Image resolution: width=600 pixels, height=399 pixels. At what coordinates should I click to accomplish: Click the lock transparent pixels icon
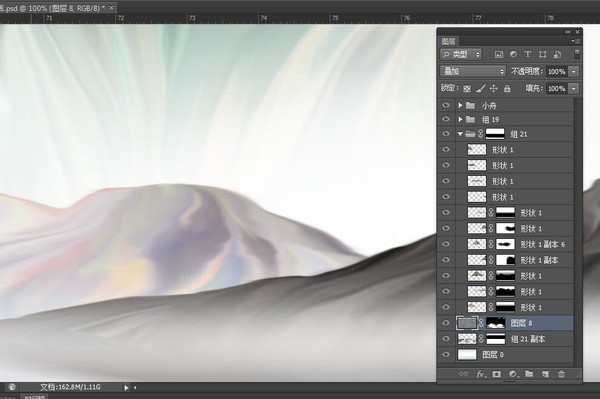[x=467, y=89]
